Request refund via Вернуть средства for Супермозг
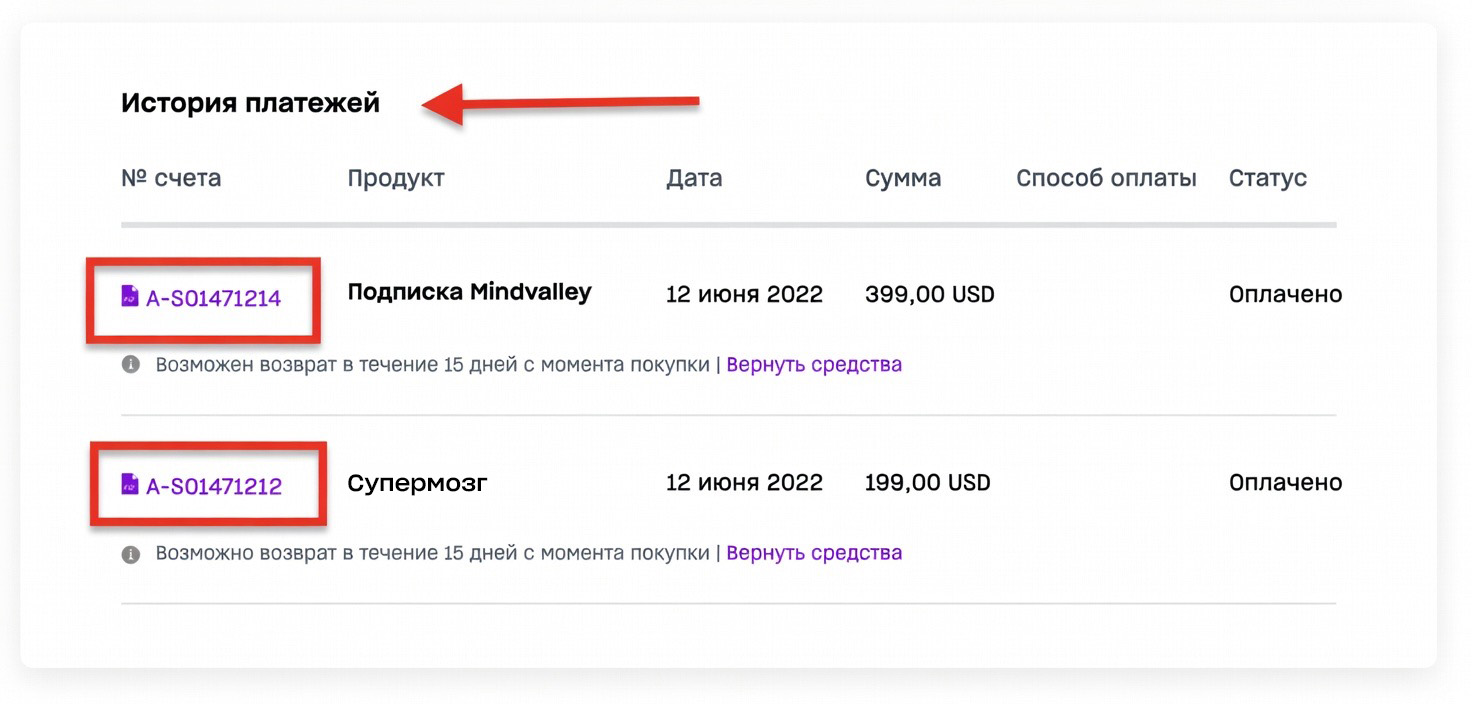 (814, 553)
